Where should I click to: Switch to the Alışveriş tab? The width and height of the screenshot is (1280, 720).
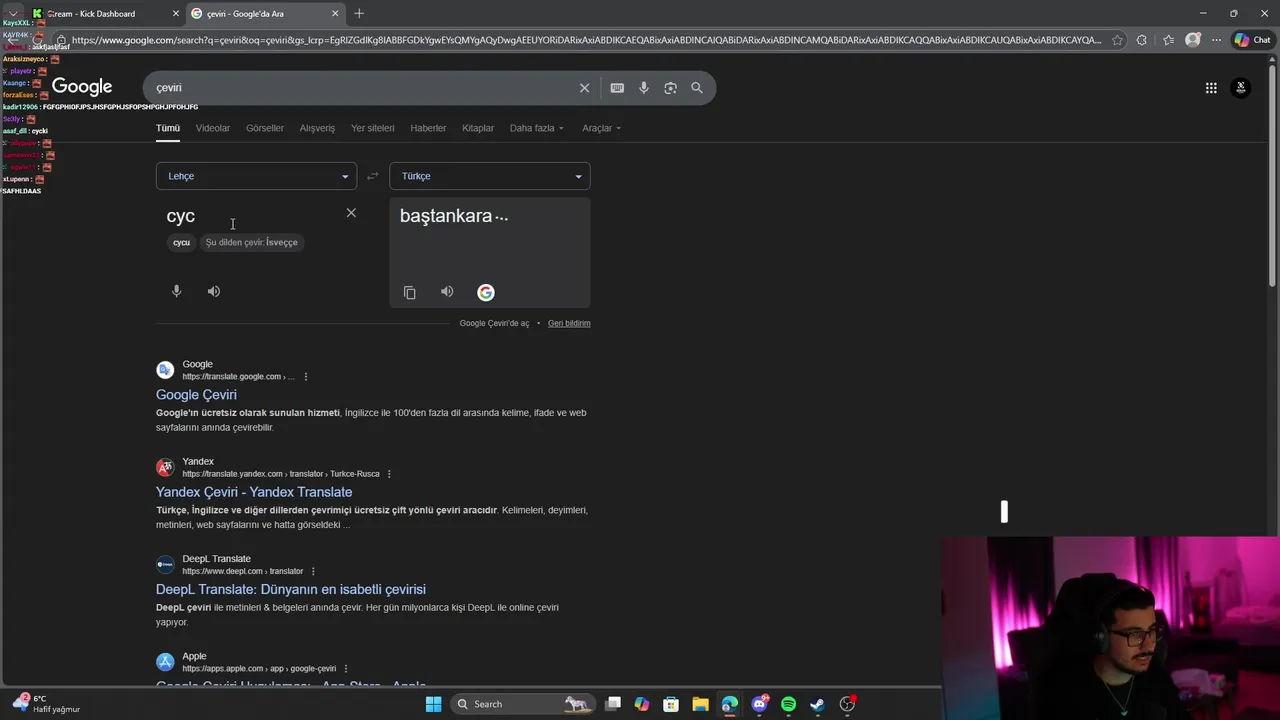(317, 128)
